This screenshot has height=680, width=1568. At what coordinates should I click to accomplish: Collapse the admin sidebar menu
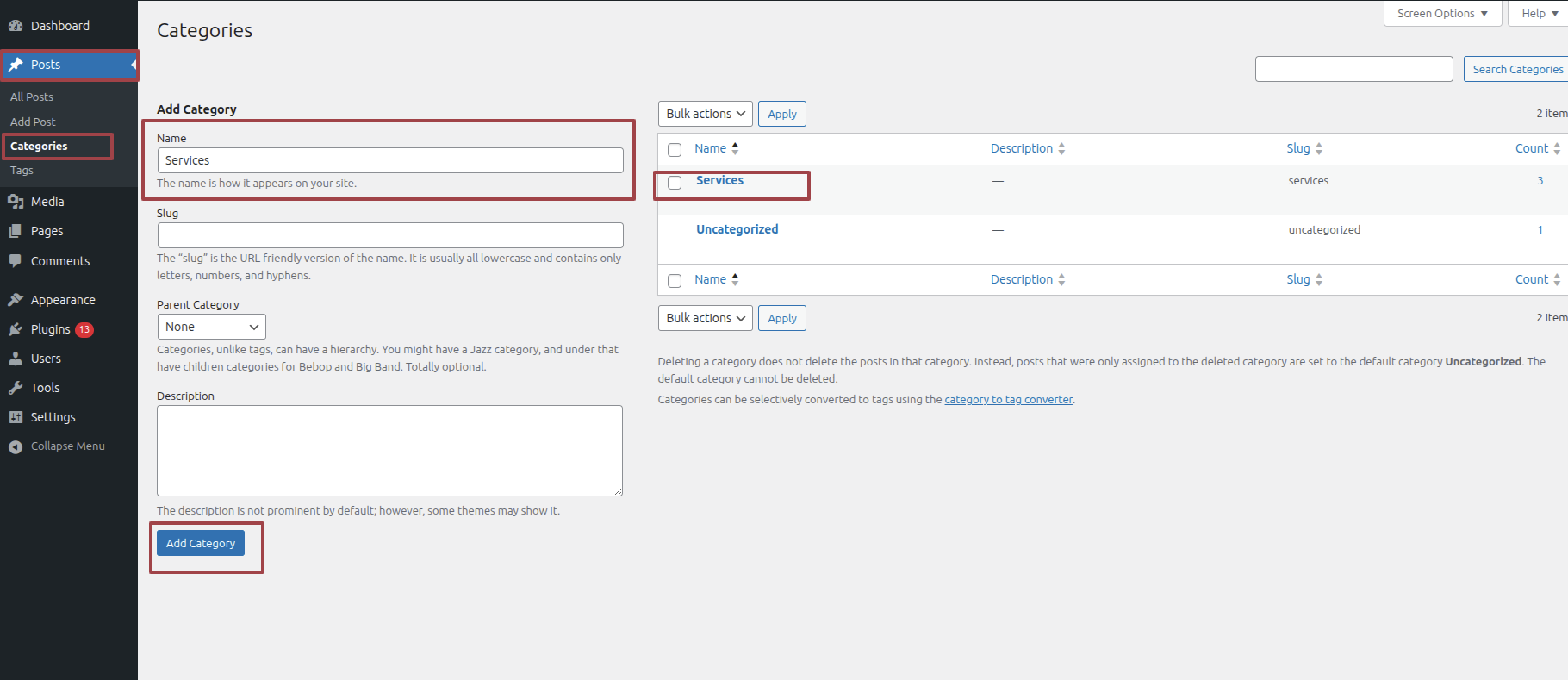tap(57, 446)
